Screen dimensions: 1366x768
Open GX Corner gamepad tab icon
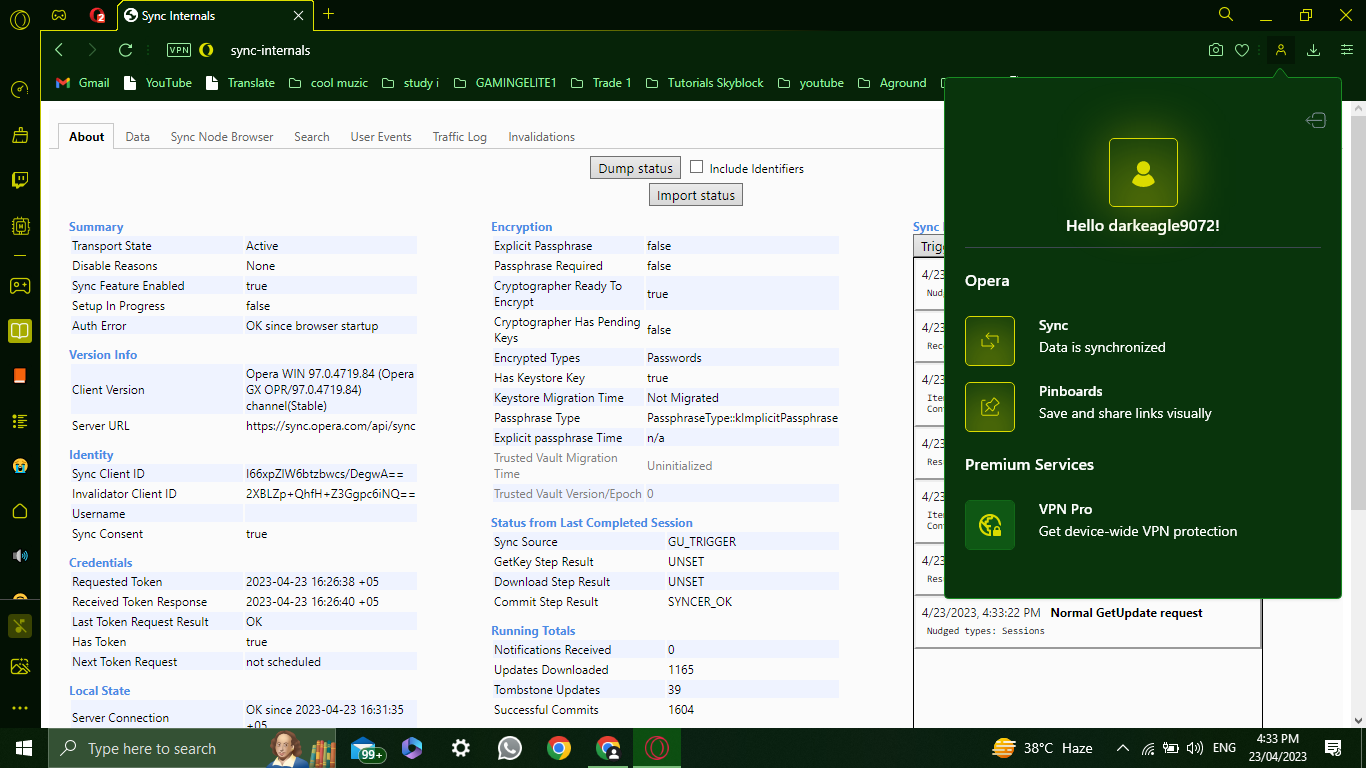[59, 15]
